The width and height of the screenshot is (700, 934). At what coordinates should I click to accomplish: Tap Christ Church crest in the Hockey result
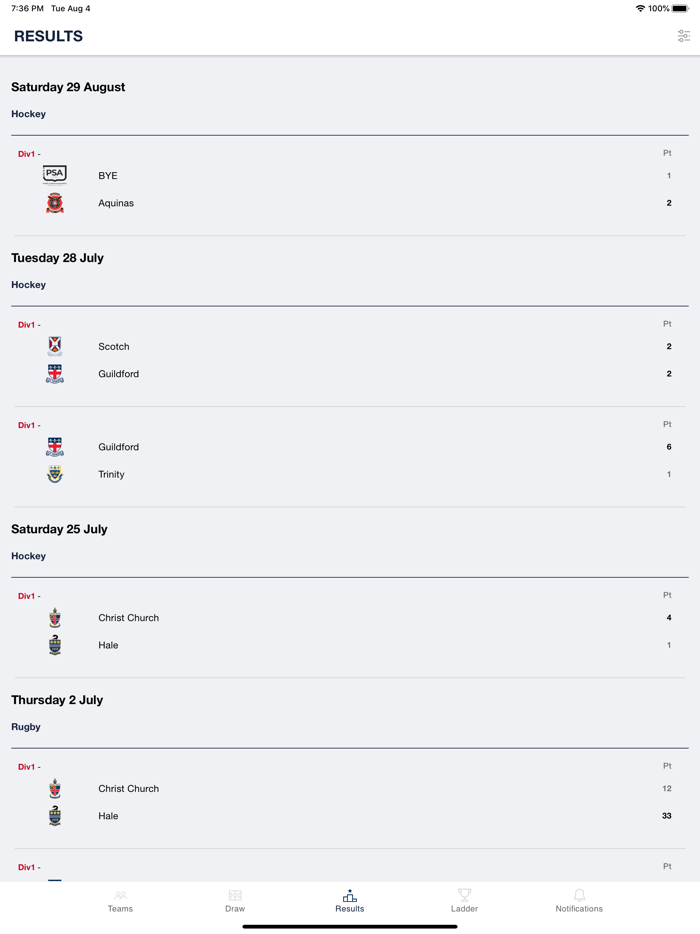pyautogui.click(x=55, y=618)
